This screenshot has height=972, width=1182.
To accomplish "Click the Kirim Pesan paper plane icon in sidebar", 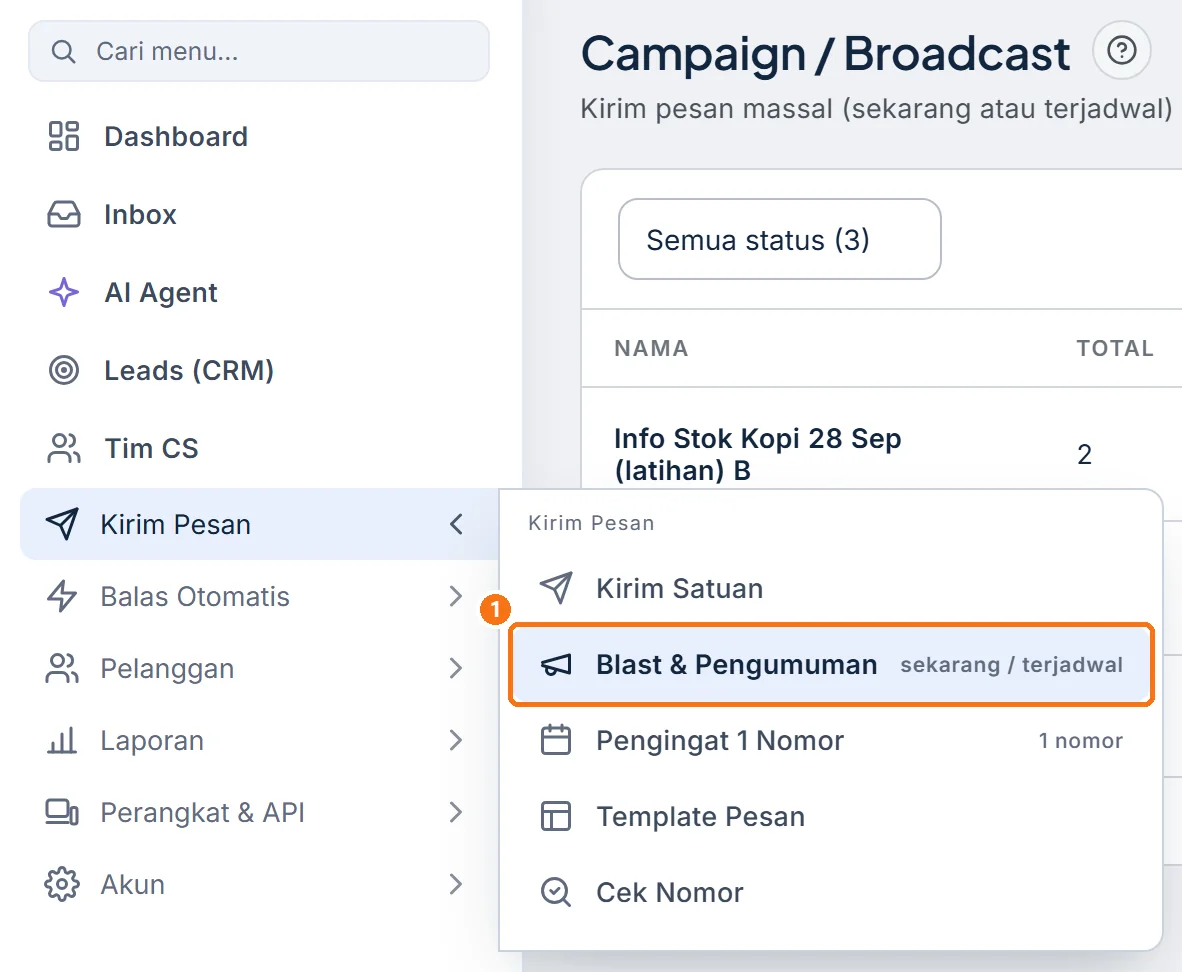I will click(62, 524).
